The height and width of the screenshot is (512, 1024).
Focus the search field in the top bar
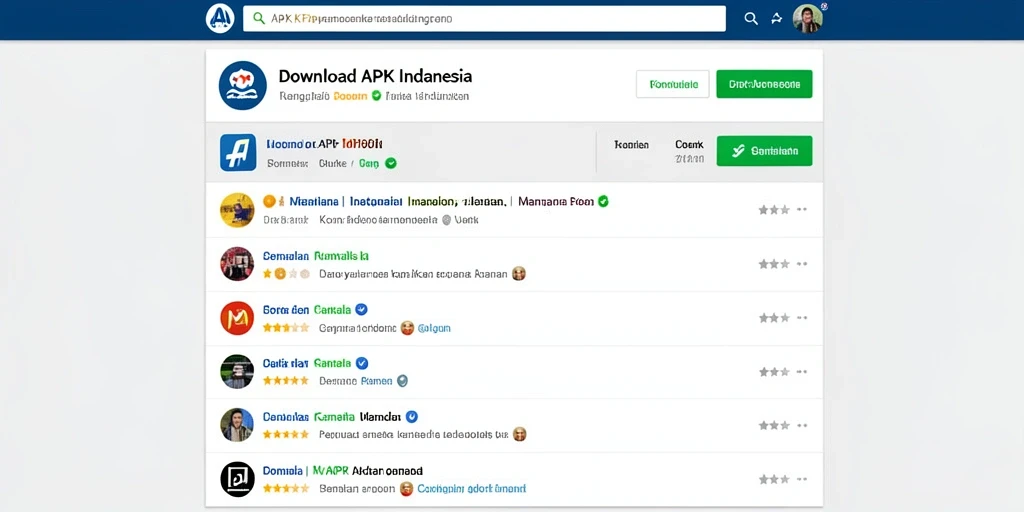click(x=484, y=19)
